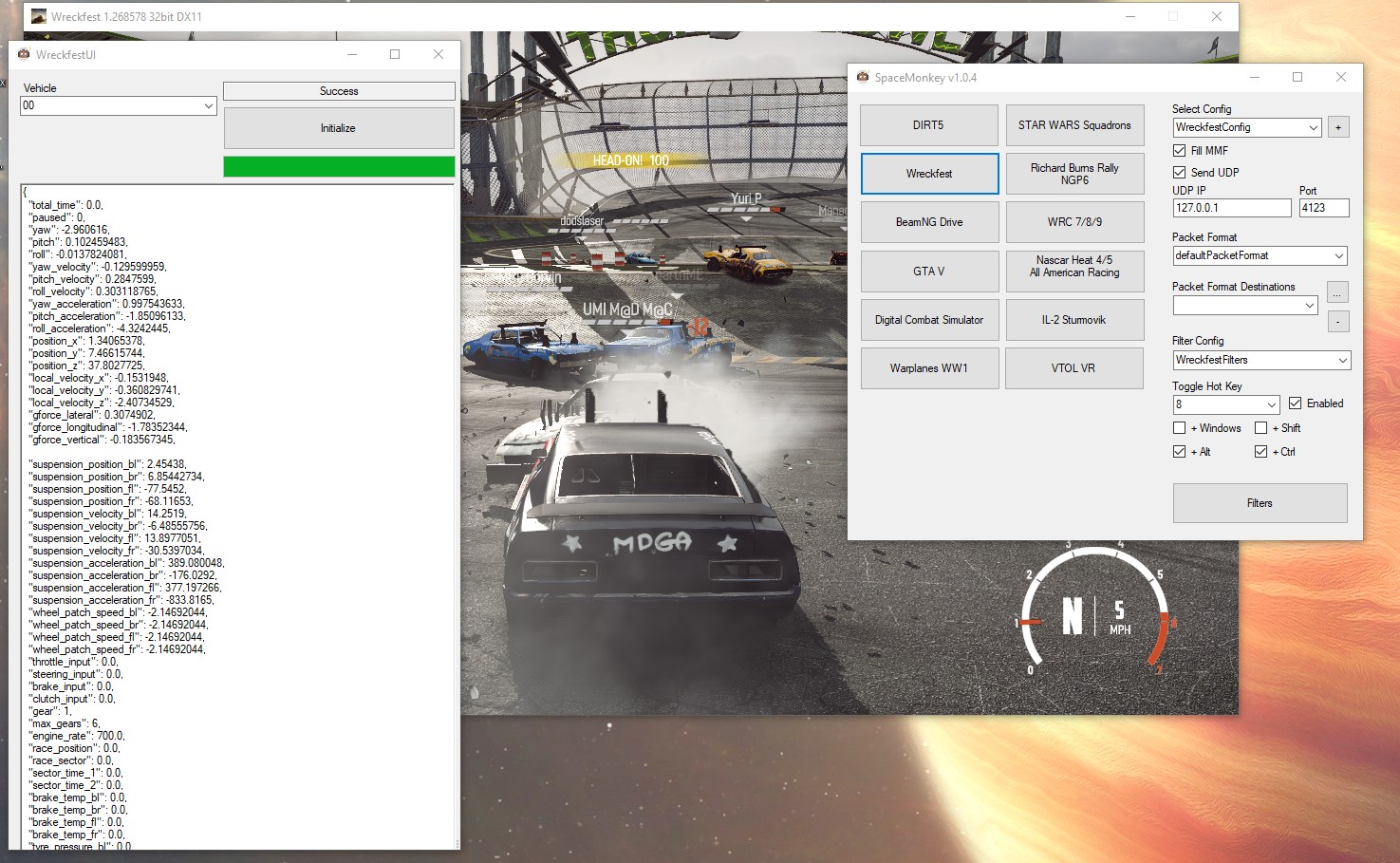The image size is (1400, 863).
Task: Select Warplanes WW1
Action: (x=929, y=368)
